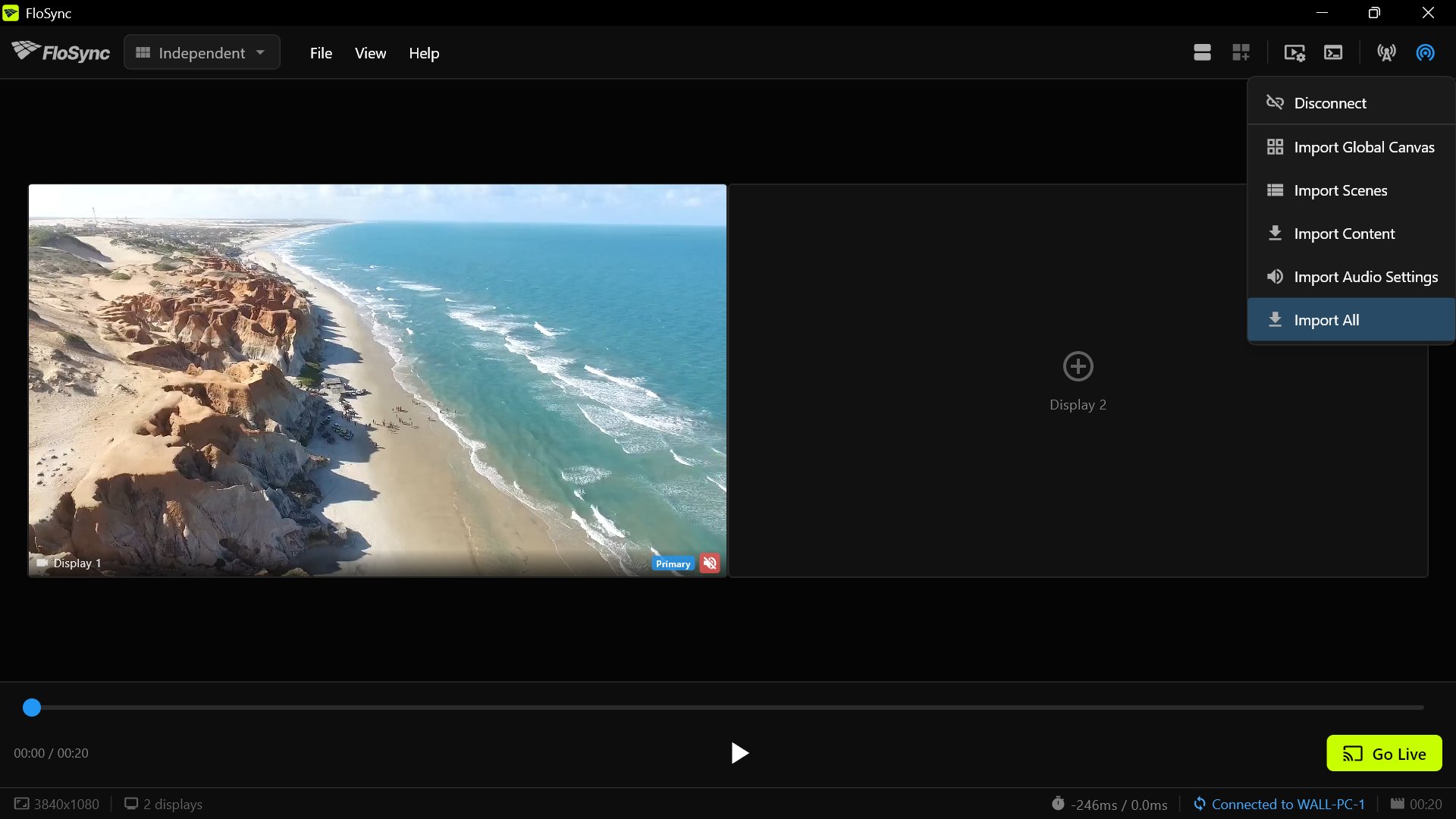The height and width of the screenshot is (819, 1456).
Task: Open the display settings icon
Action: tap(1294, 52)
